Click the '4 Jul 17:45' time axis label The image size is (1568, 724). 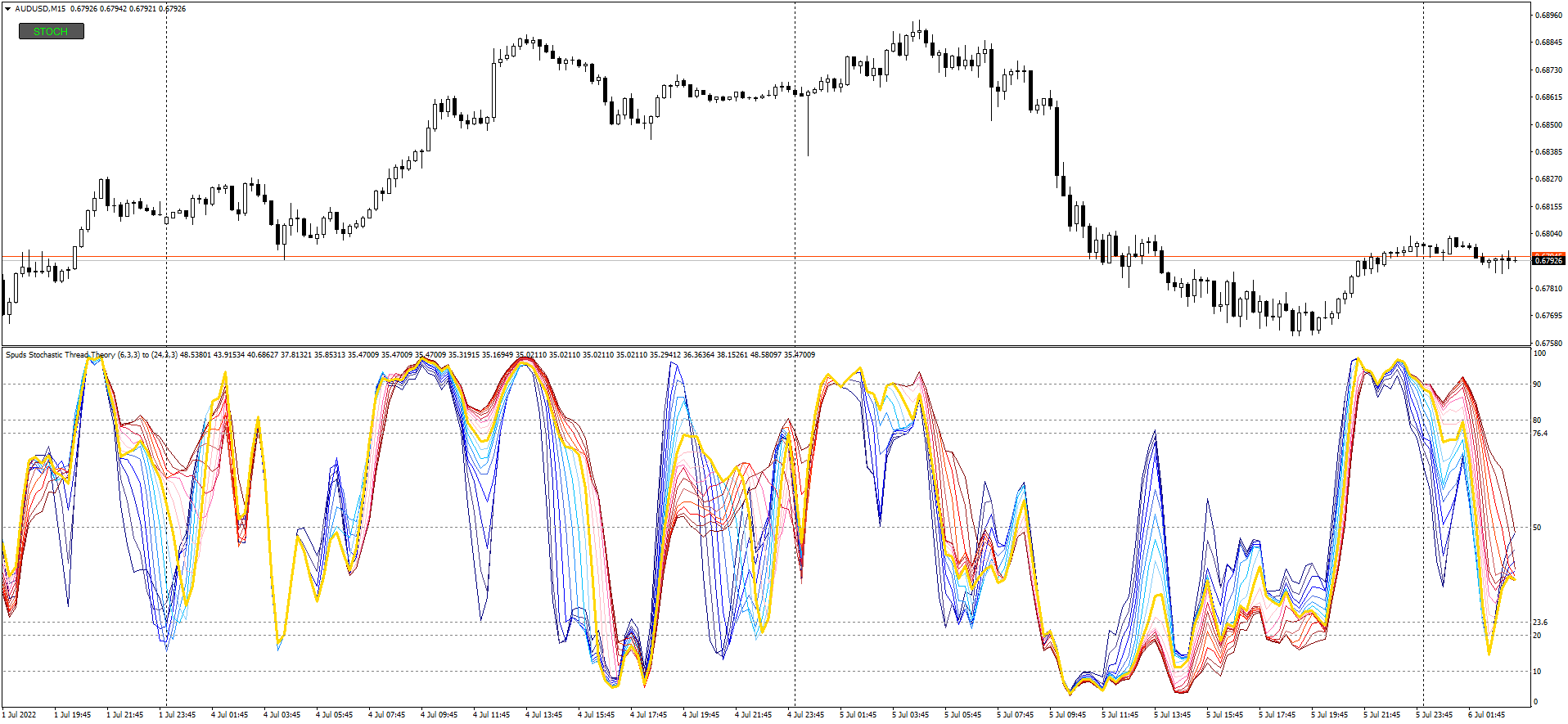(649, 715)
